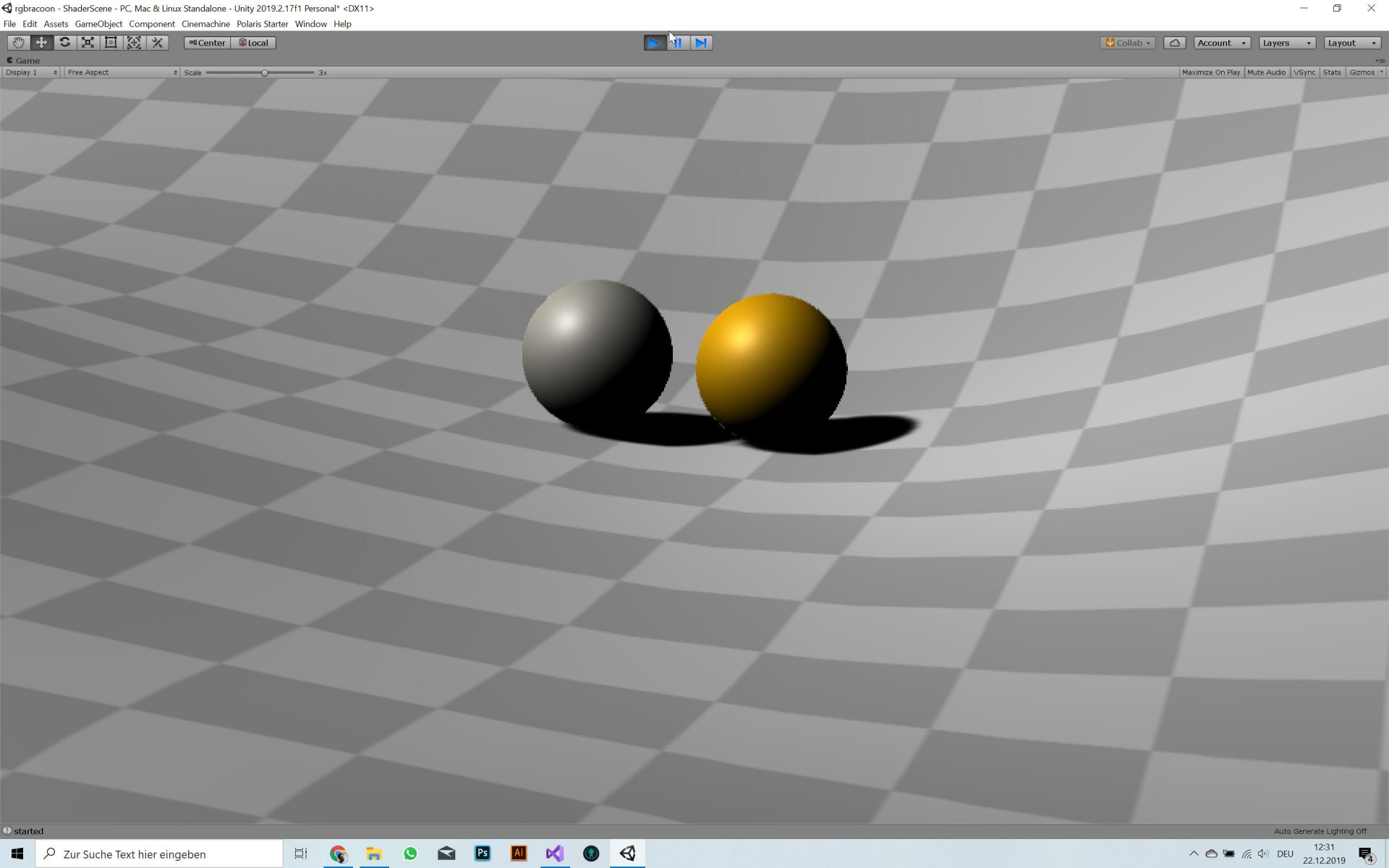Screen dimensions: 1389x868
Task: Open the Display 1 dropdown
Action: click(31, 72)
